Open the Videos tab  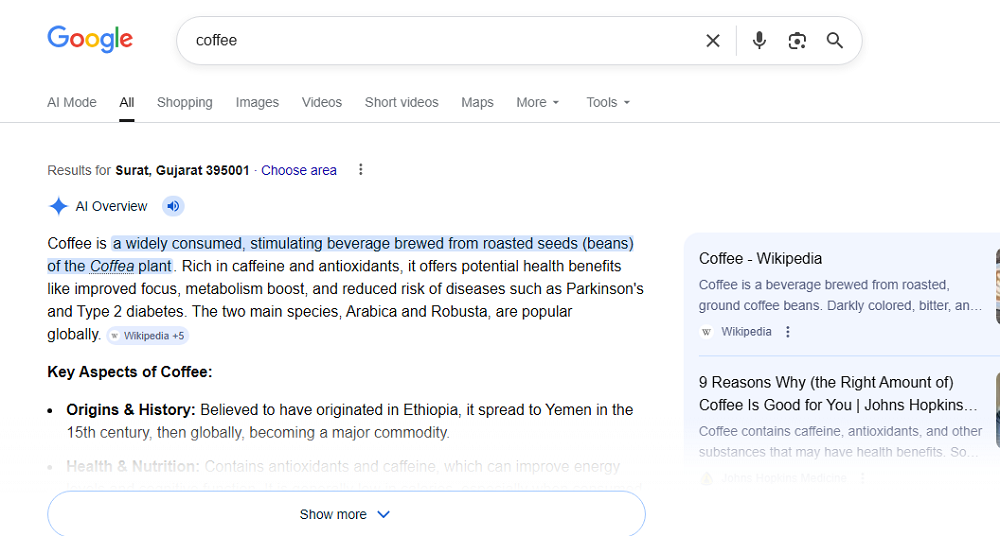(x=321, y=102)
